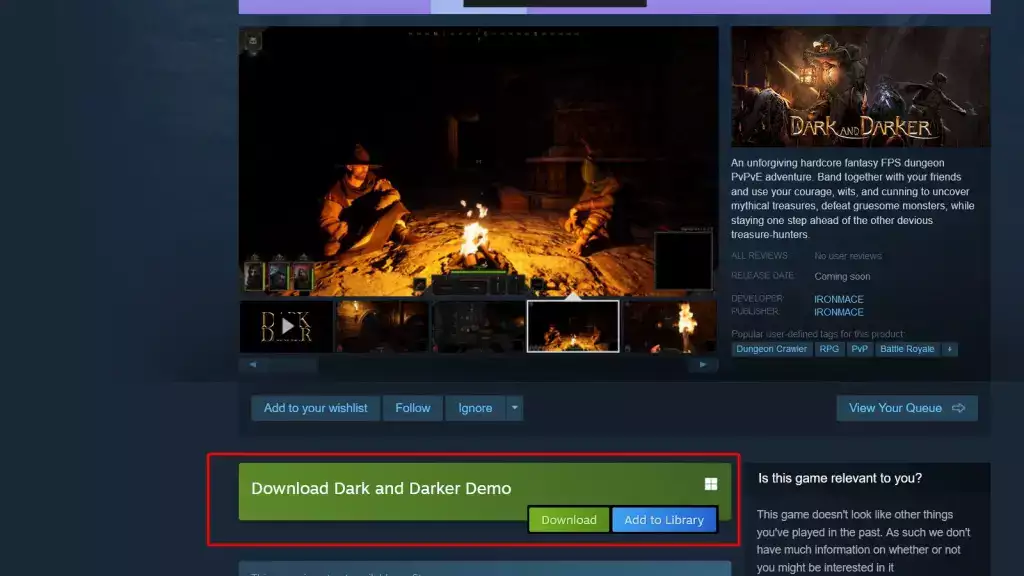Open the IRONMACE publisher link
The height and width of the screenshot is (576, 1024).
839,312
